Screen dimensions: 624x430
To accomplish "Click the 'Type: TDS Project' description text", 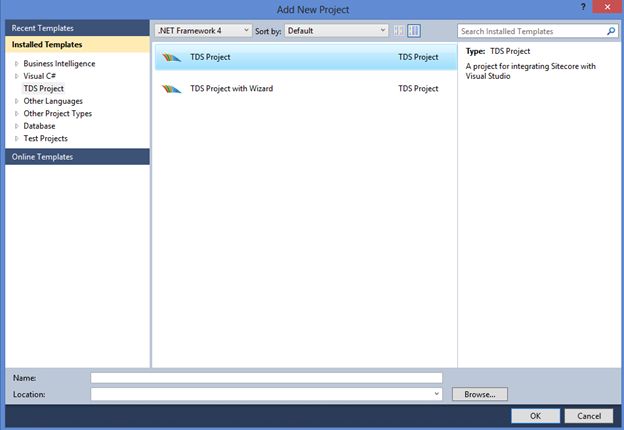I will coord(497,51).
